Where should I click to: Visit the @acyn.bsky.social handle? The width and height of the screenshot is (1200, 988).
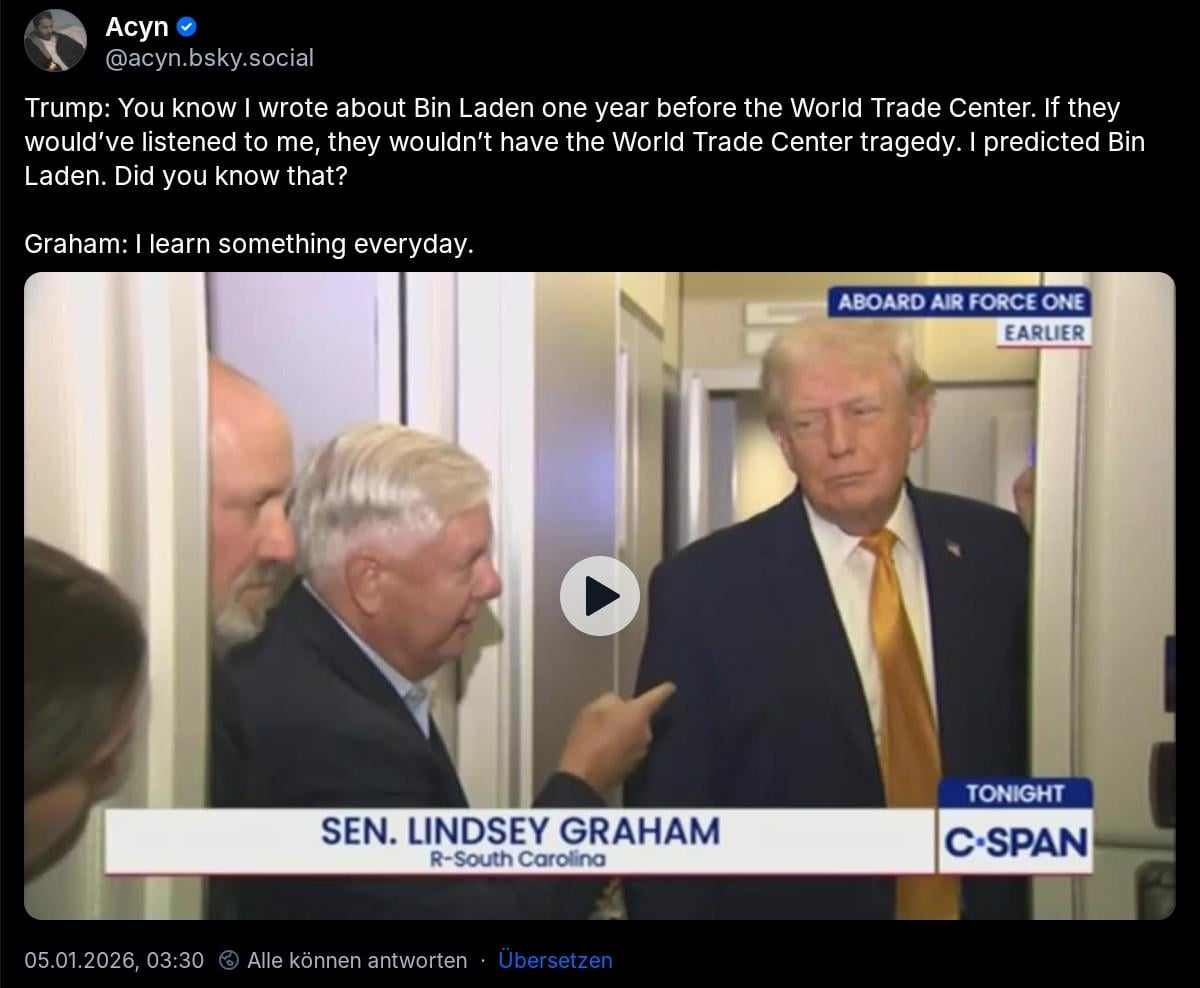(209, 58)
